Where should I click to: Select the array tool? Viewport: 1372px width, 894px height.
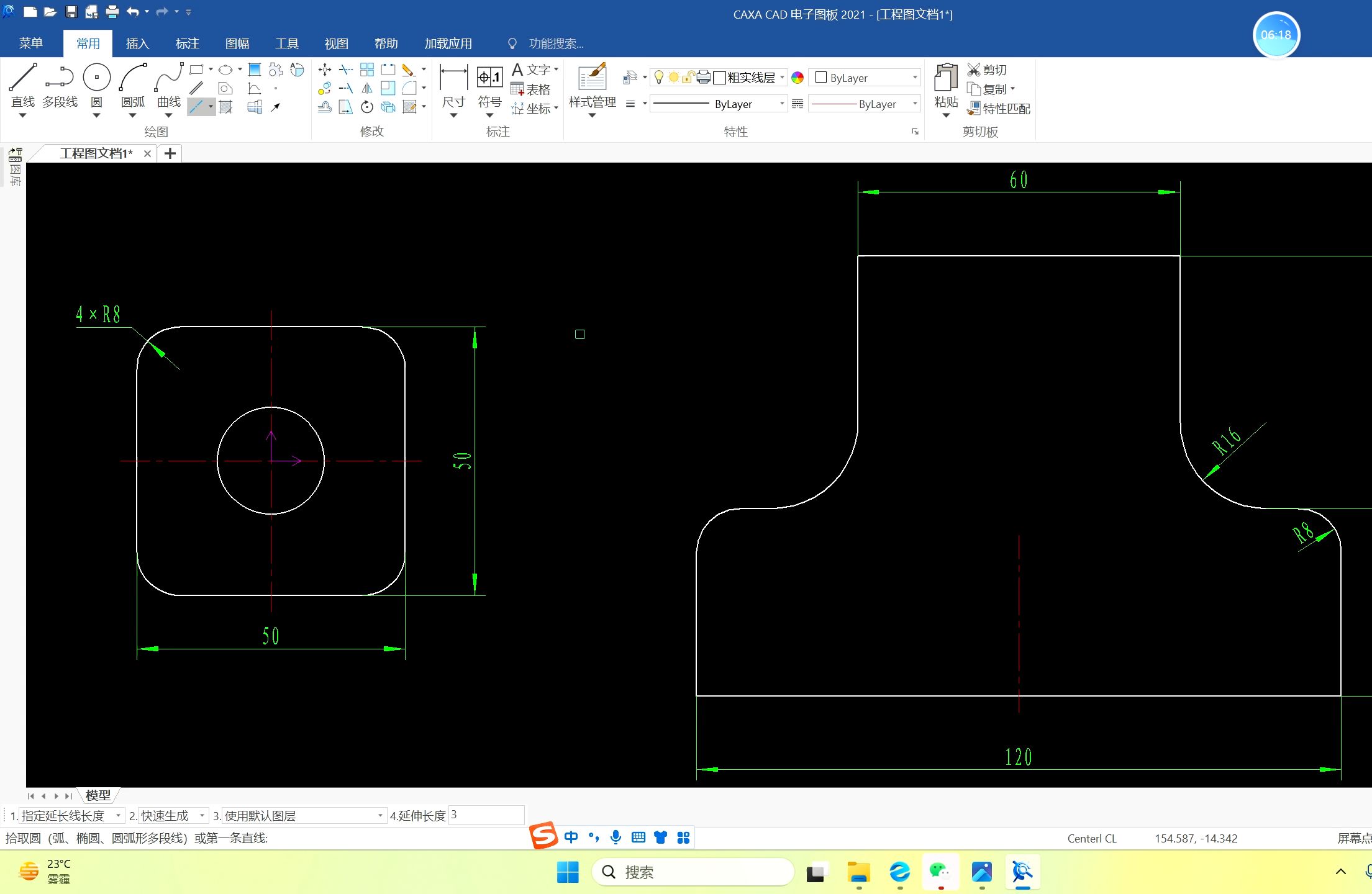(367, 70)
